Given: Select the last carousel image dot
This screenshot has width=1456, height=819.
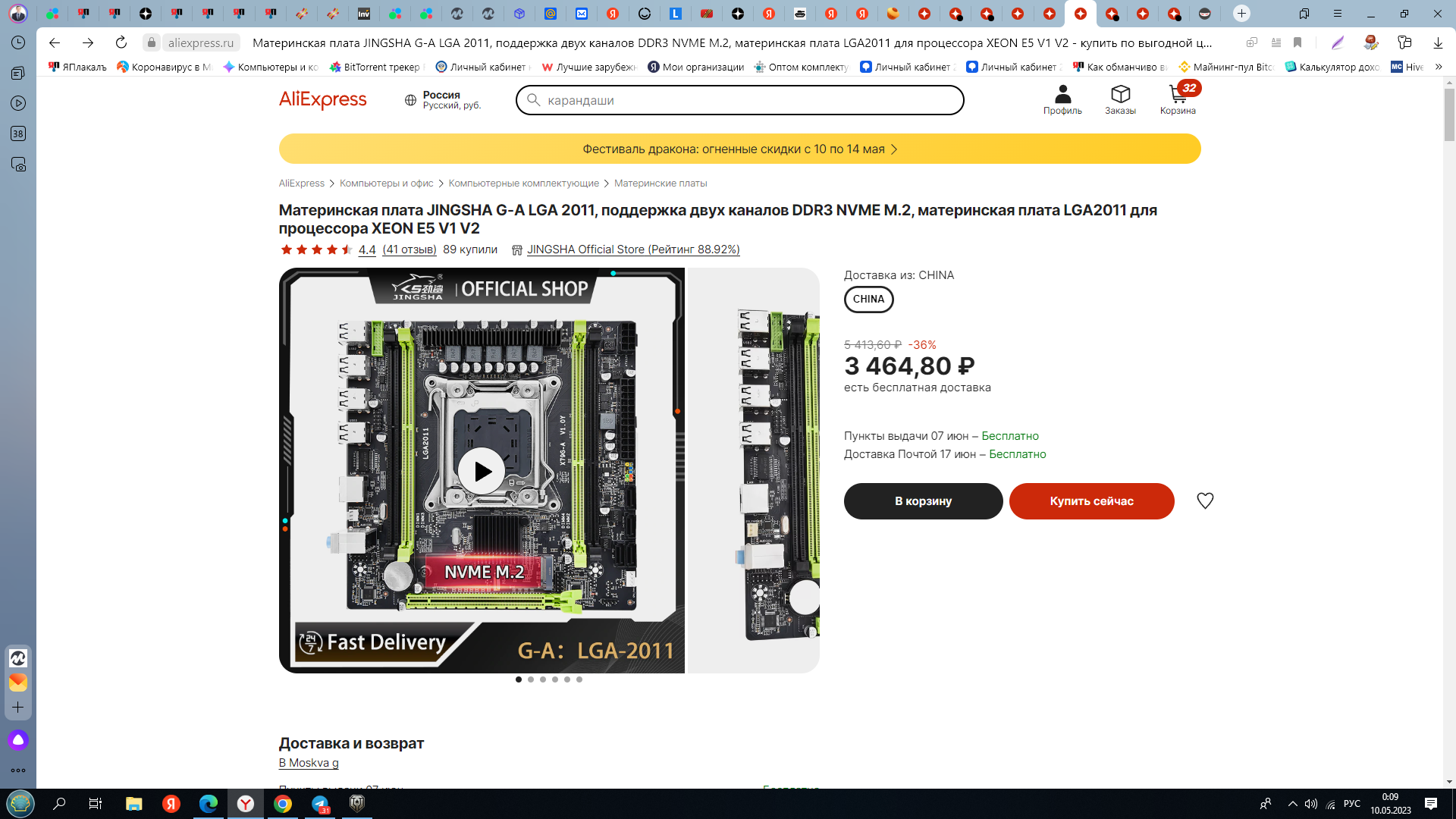Looking at the screenshot, I should click(579, 679).
